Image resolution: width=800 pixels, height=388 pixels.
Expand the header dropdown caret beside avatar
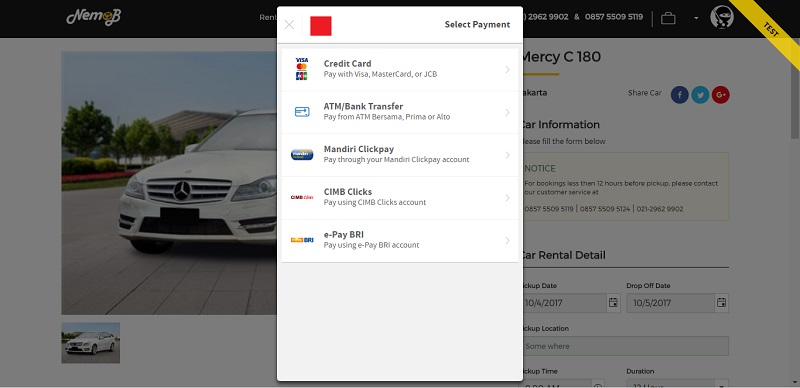tap(696, 18)
